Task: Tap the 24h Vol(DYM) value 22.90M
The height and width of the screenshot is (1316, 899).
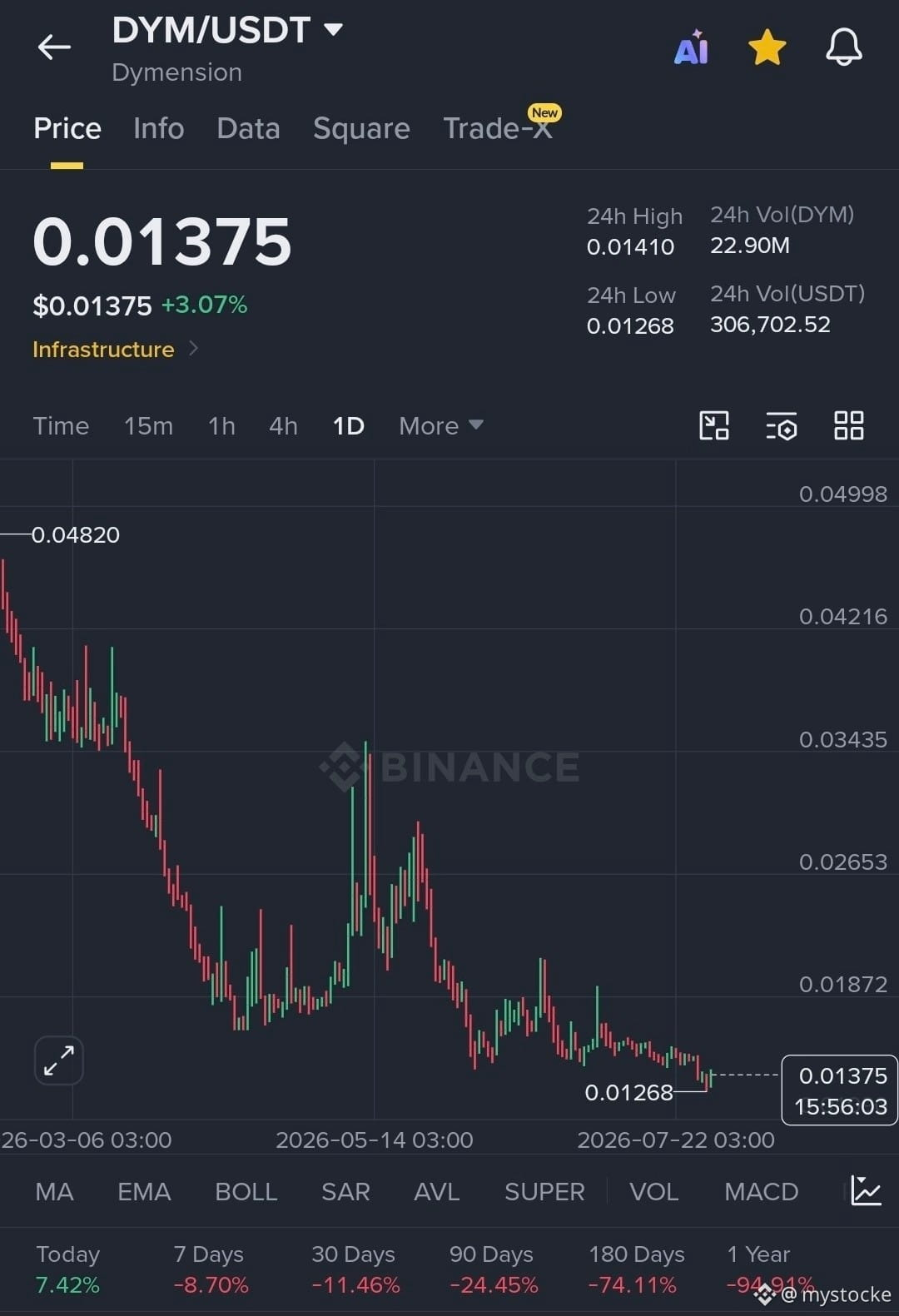Action: click(x=749, y=246)
